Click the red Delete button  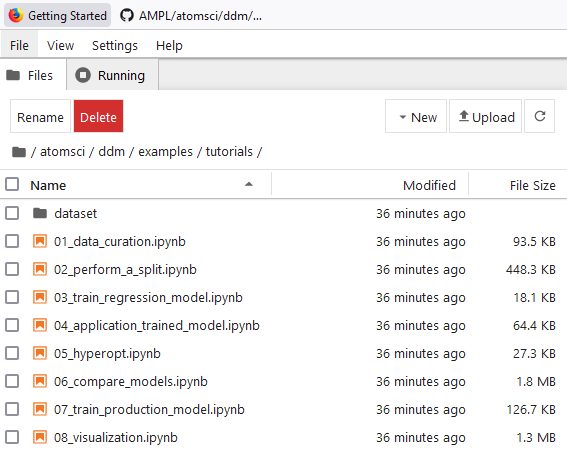point(98,116)
